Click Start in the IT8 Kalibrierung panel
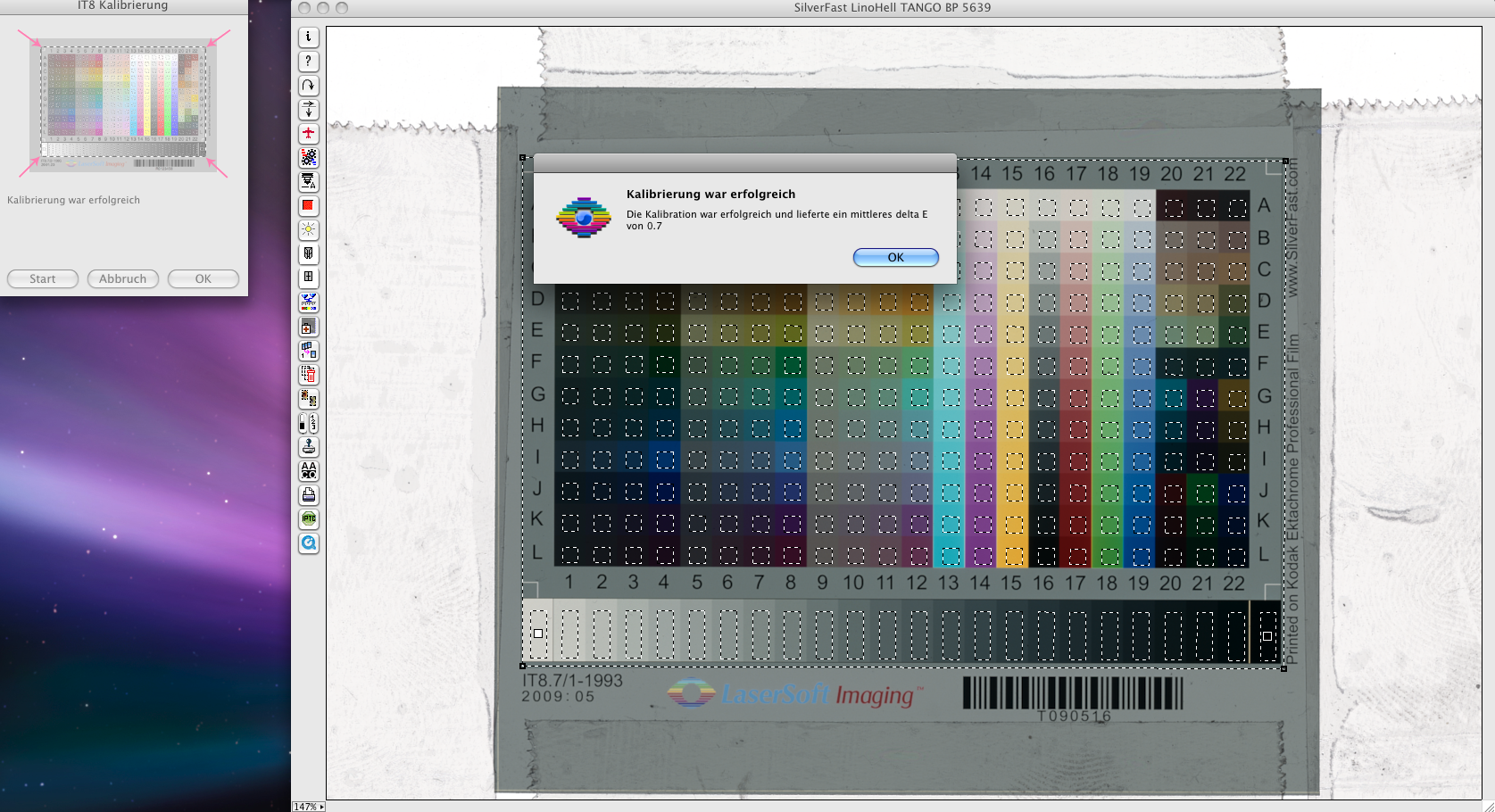 (42, 278)
